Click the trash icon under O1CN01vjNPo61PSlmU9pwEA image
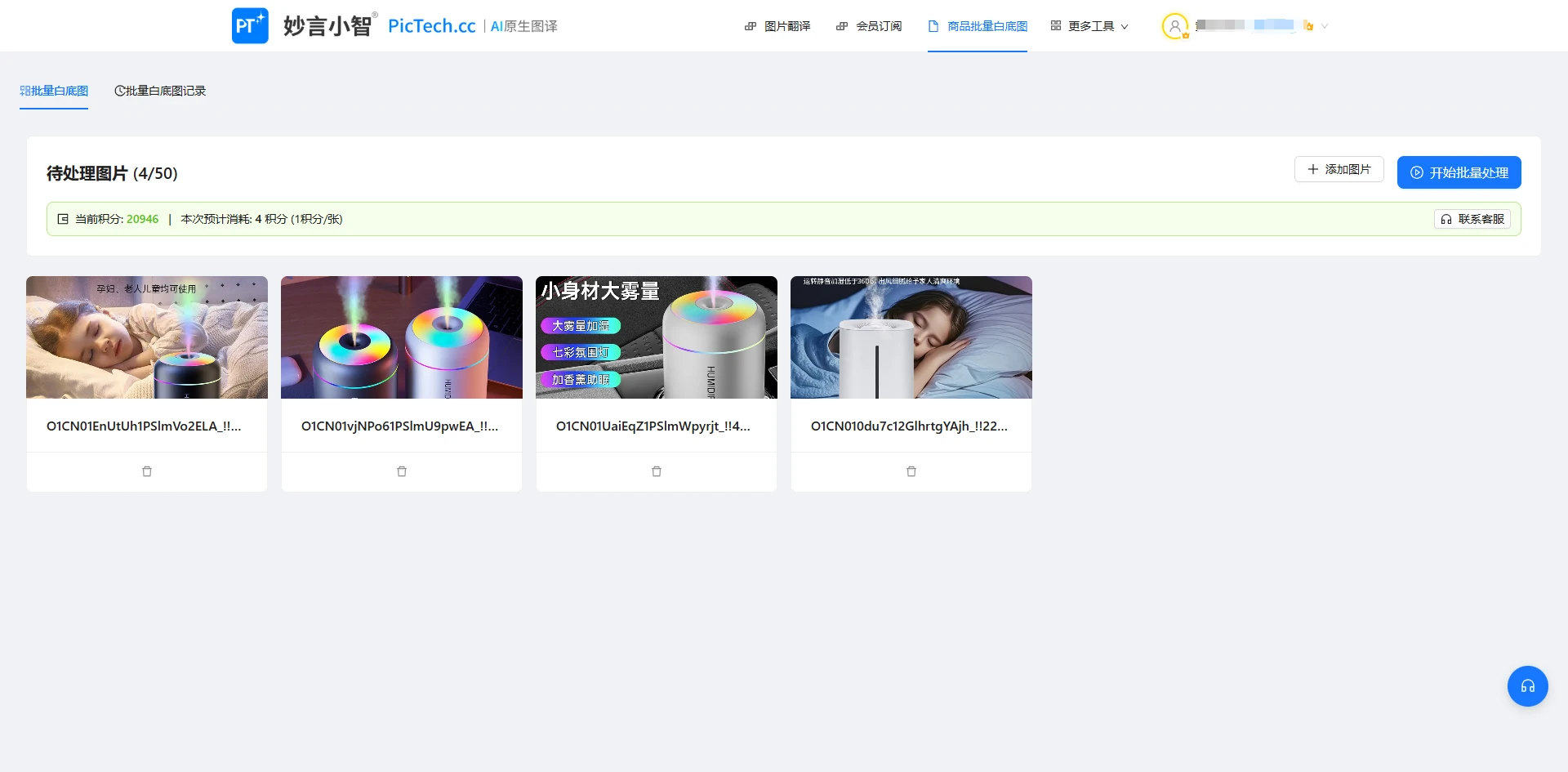Screen dimensions: 1568x772 (401, 471)
